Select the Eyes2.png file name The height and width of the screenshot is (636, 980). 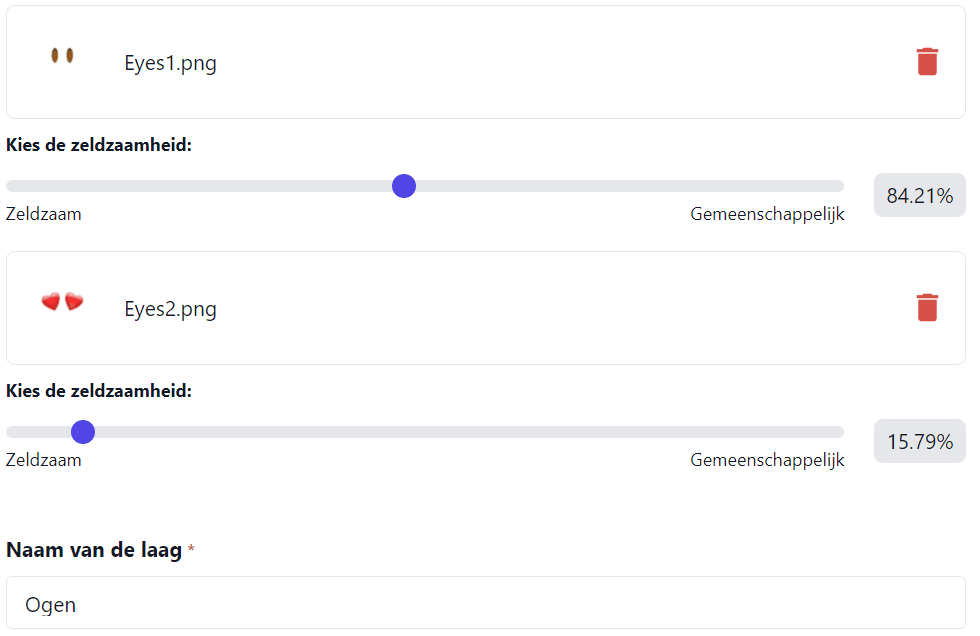(x=170, y=309)
